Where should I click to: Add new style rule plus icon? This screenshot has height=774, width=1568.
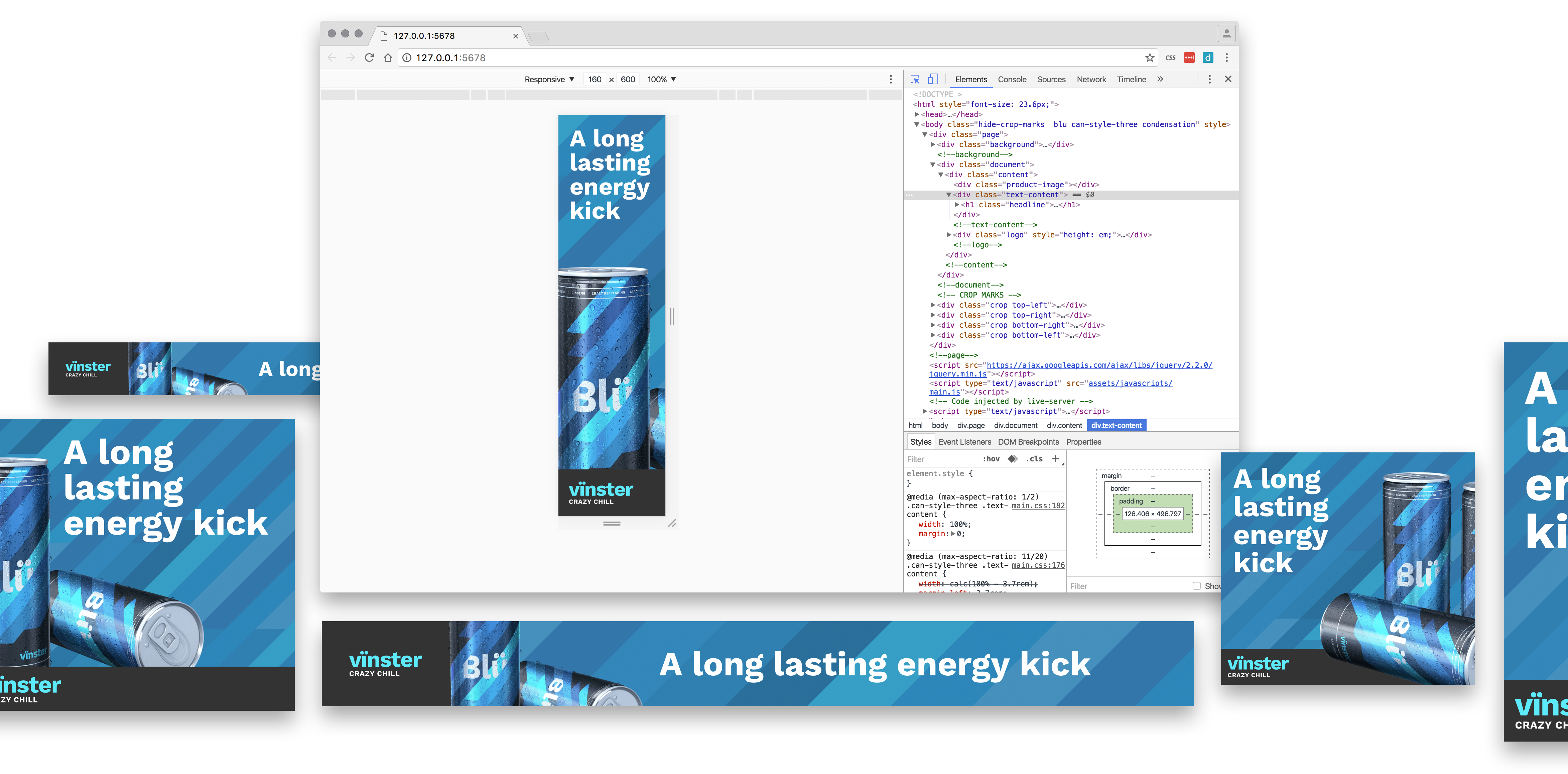click(1055, 459)
